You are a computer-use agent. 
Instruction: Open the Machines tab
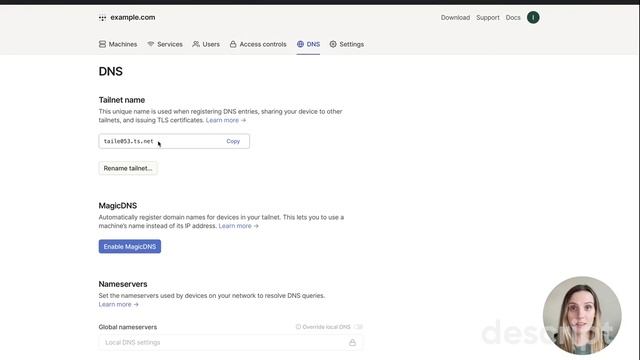[118, 44]
